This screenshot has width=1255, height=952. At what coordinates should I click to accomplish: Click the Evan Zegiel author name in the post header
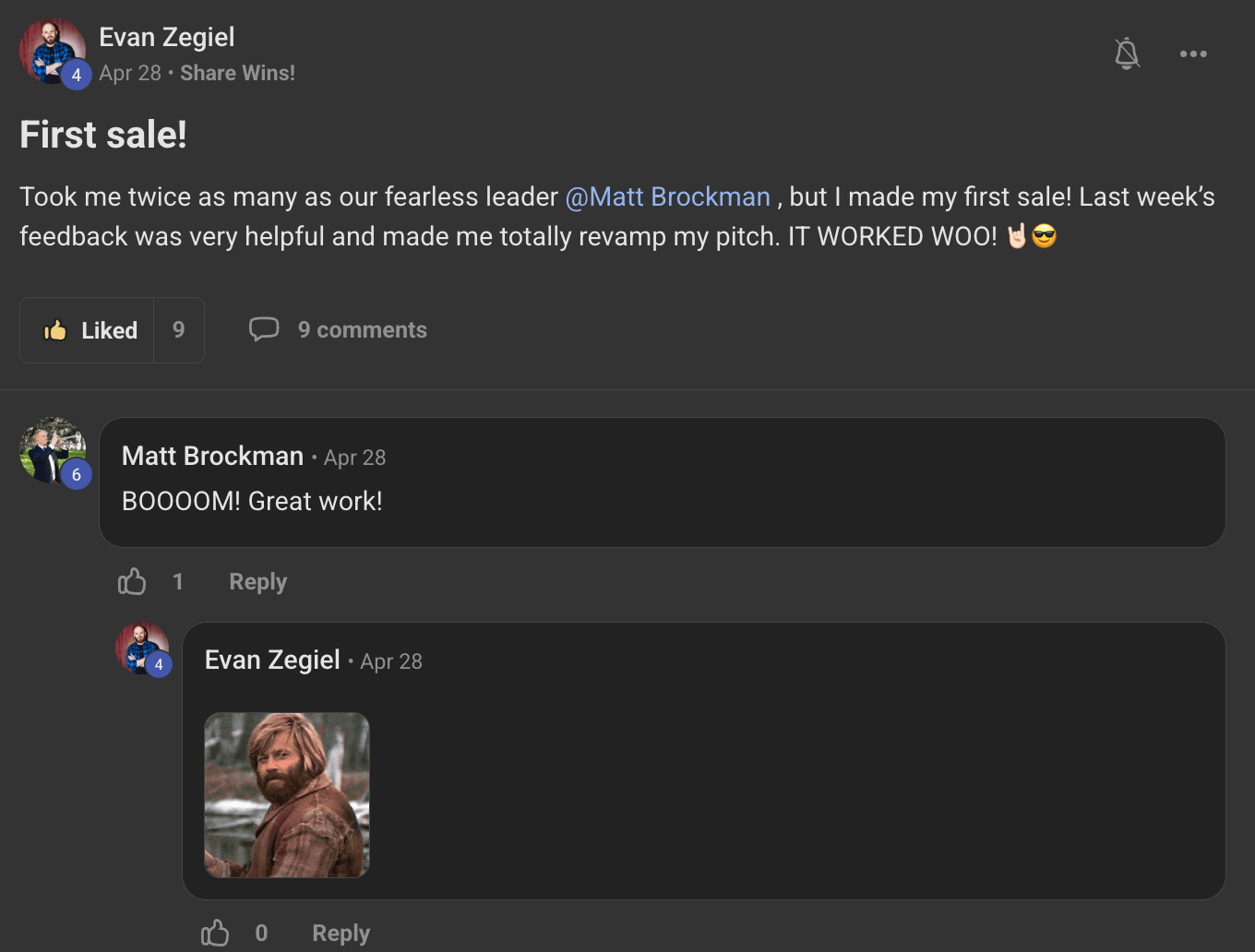pyautogui.click(x=167, y=37)
